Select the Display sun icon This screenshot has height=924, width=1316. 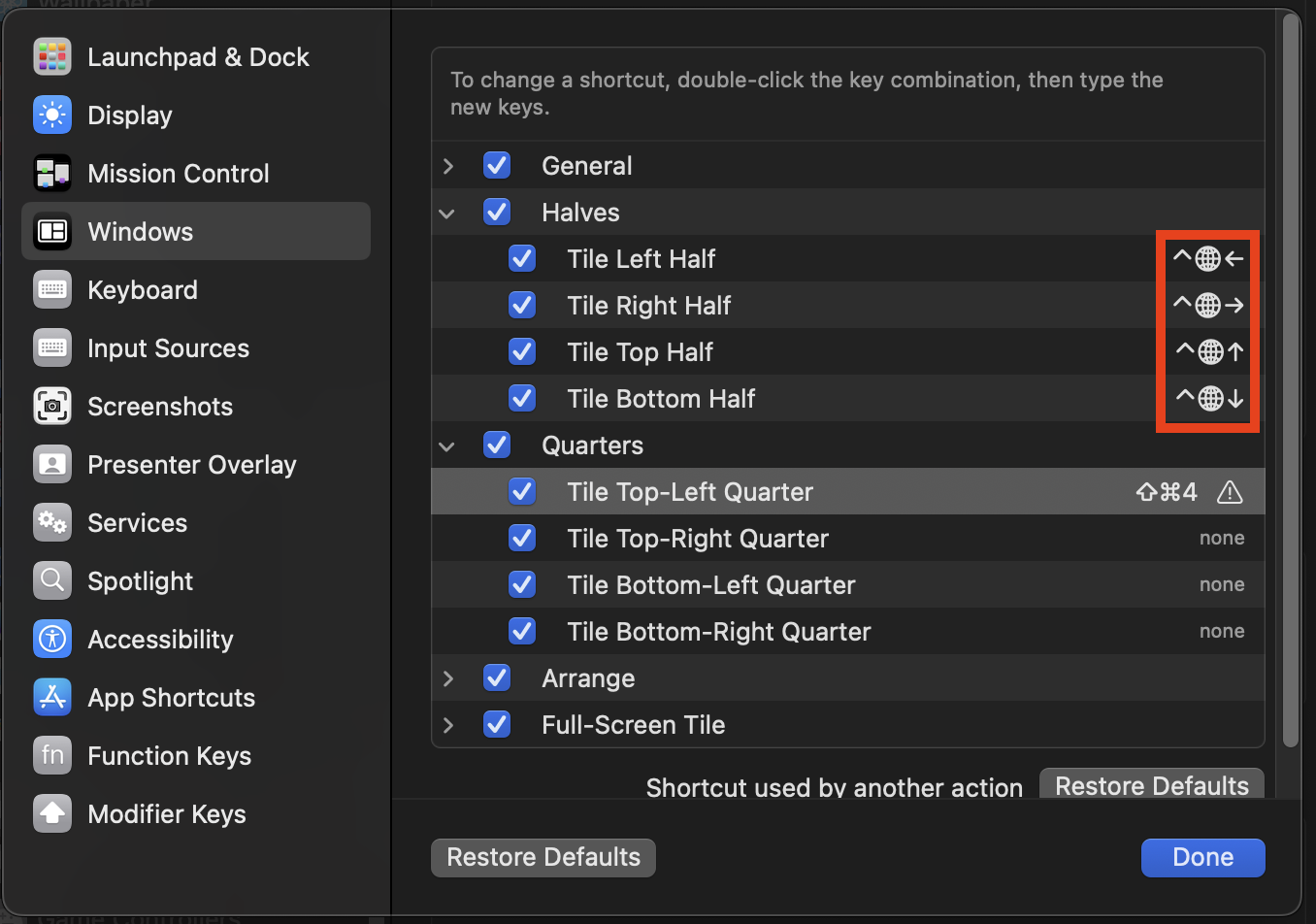click(52, 115)
